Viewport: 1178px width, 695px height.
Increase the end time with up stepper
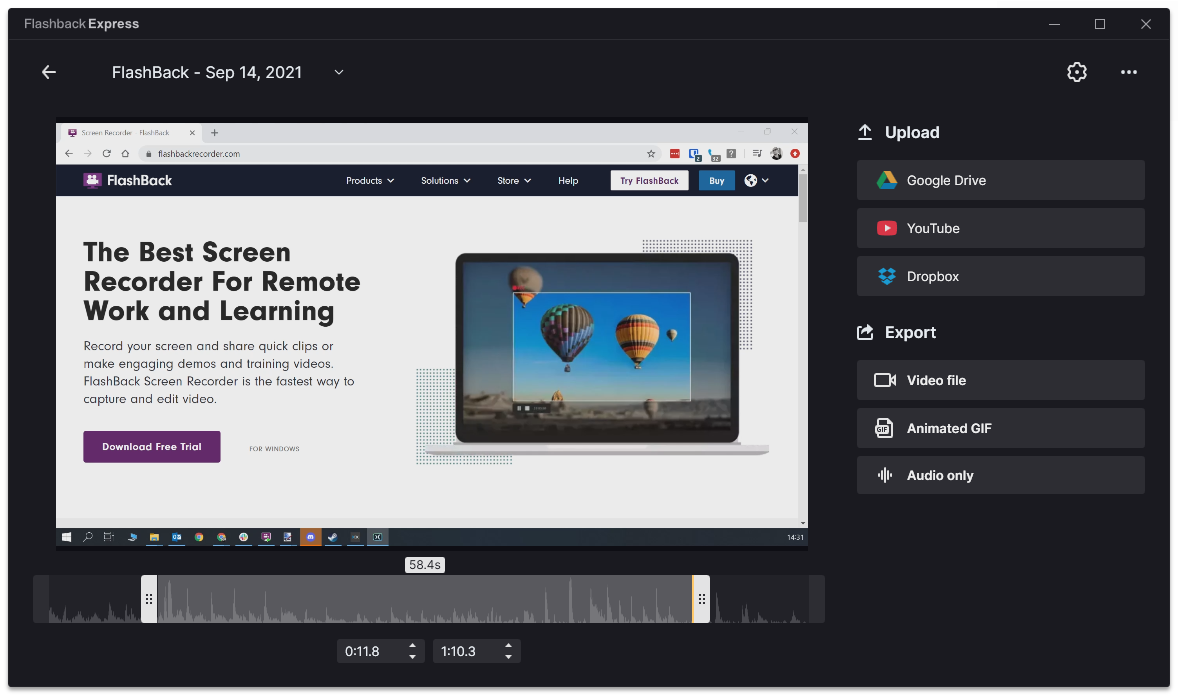(509, 645)
